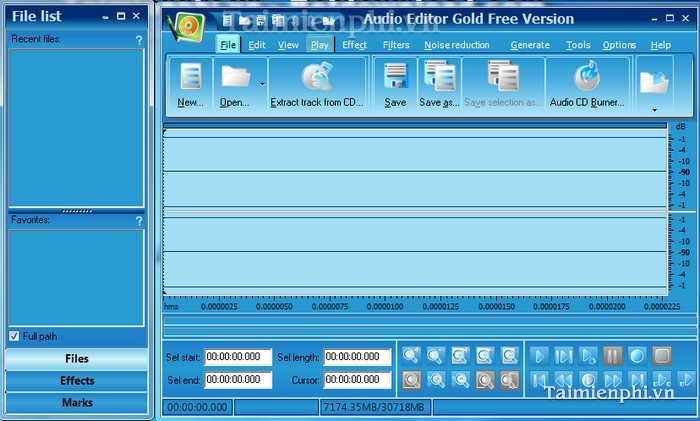Click the loop playback button

(x=588, y=356)
